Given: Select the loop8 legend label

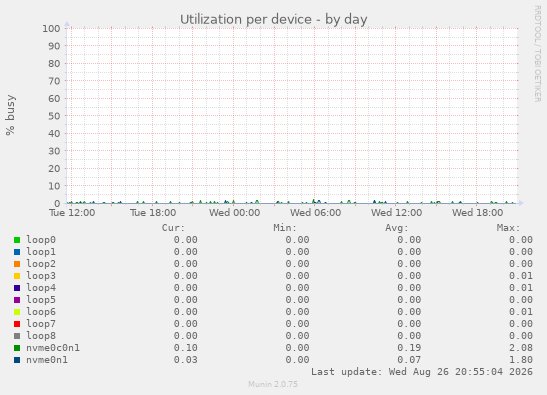Looking at the screenshot, I should pyautogui.click(x=41, y=336).
